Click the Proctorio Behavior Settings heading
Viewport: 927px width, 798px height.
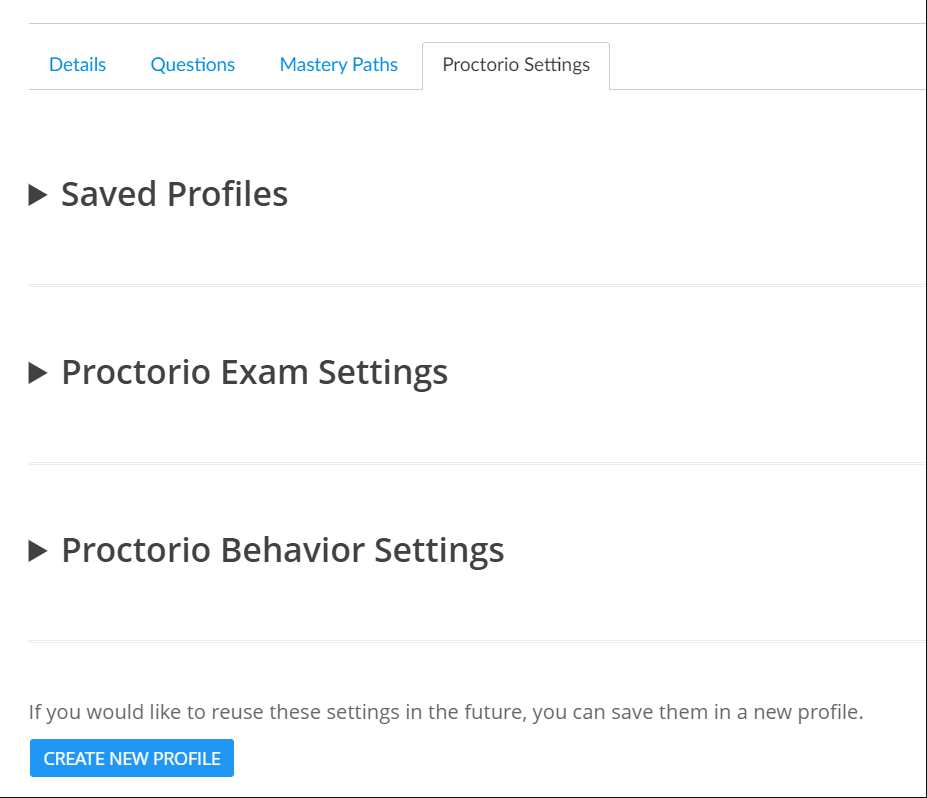click(283, 550)
